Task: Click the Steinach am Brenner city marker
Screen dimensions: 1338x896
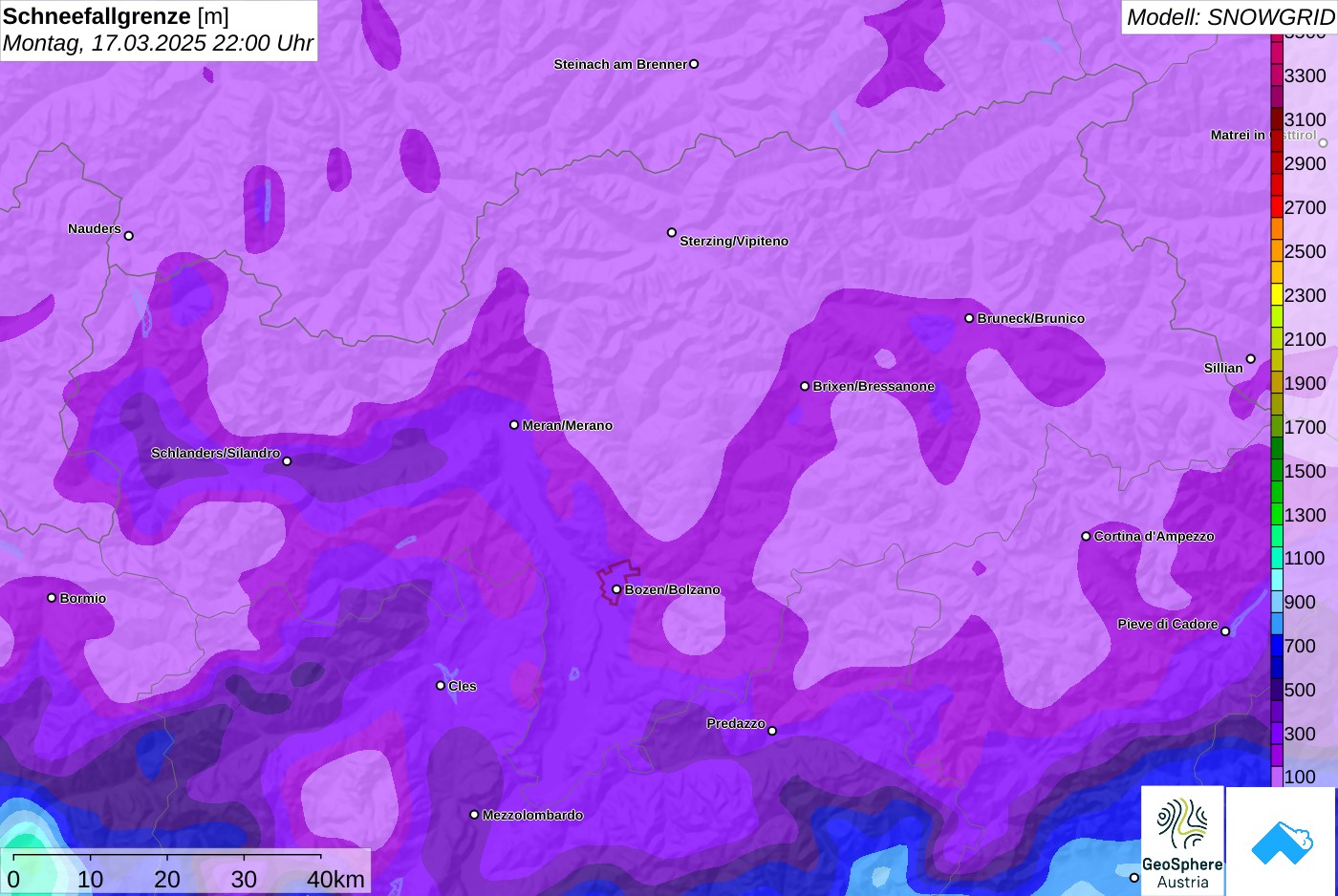Action: tap(694, 64)
